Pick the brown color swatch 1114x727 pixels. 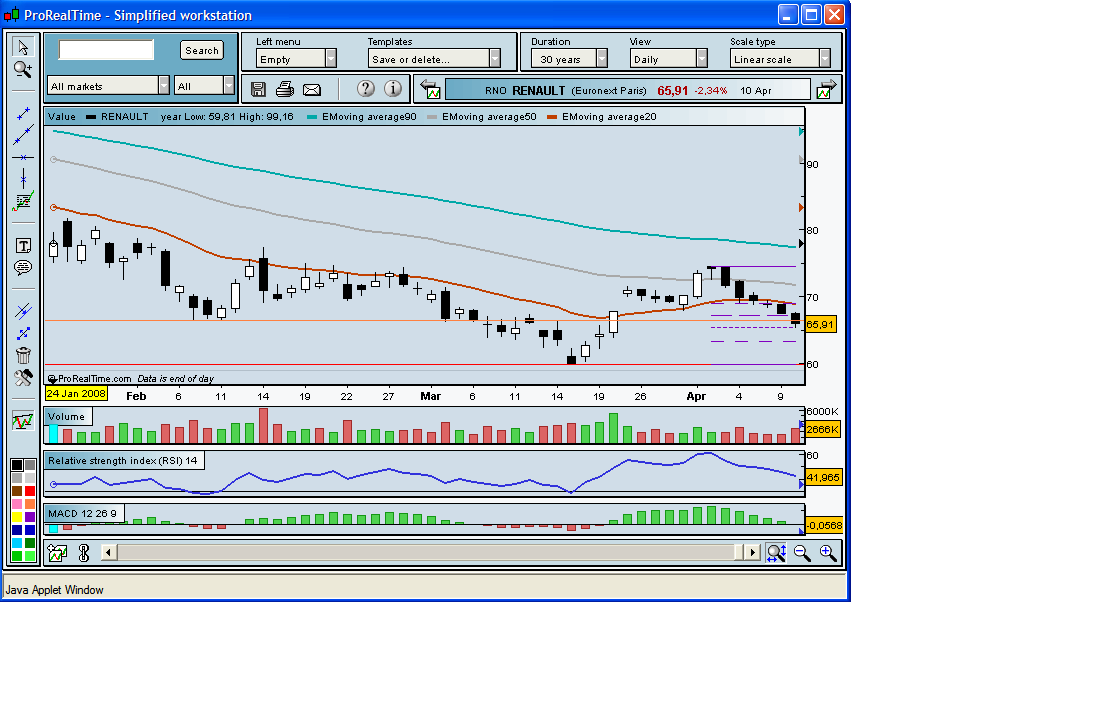17,491
